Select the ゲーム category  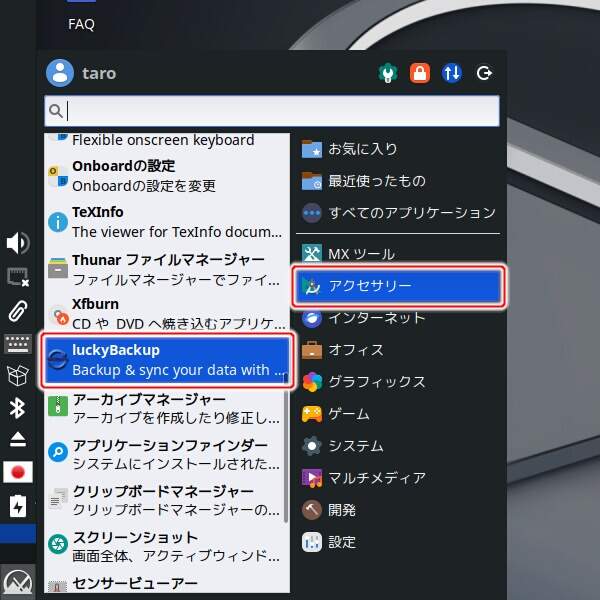(398, 414)
